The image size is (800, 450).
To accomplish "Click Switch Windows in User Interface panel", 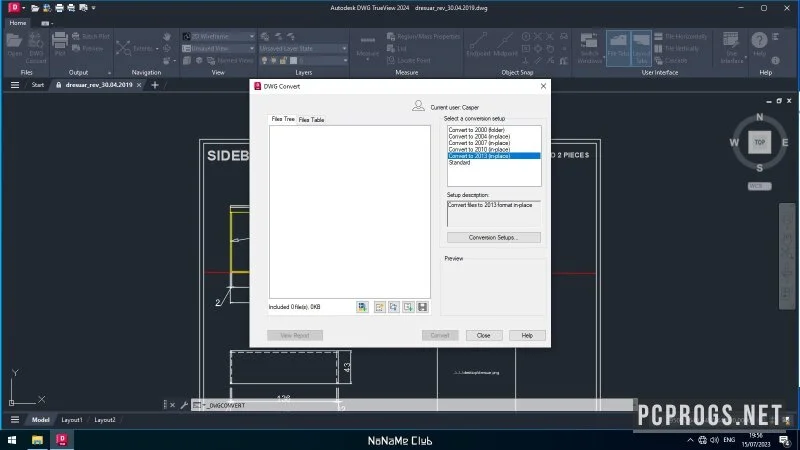I will (589, 48).
